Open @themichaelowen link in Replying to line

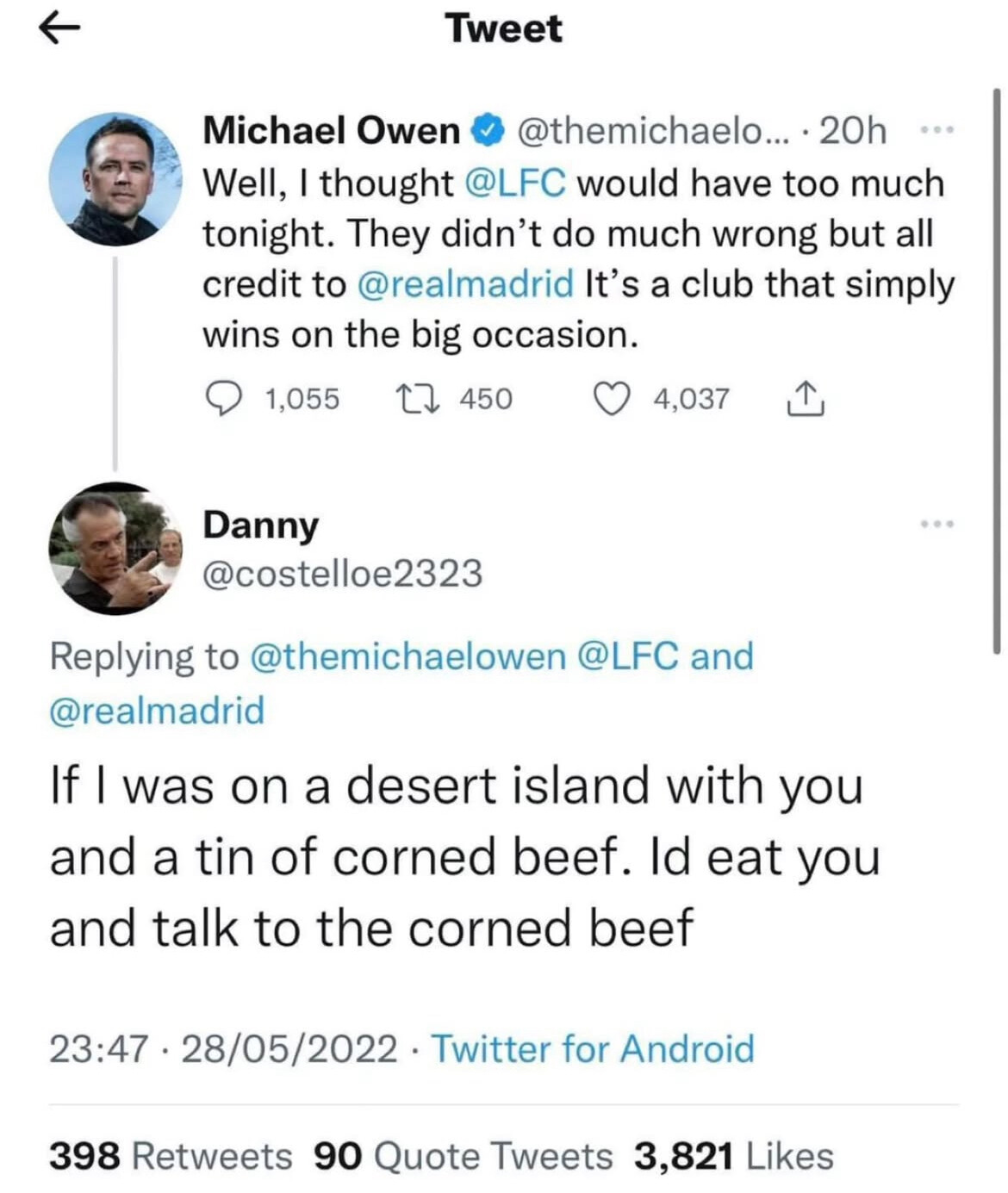408,656
